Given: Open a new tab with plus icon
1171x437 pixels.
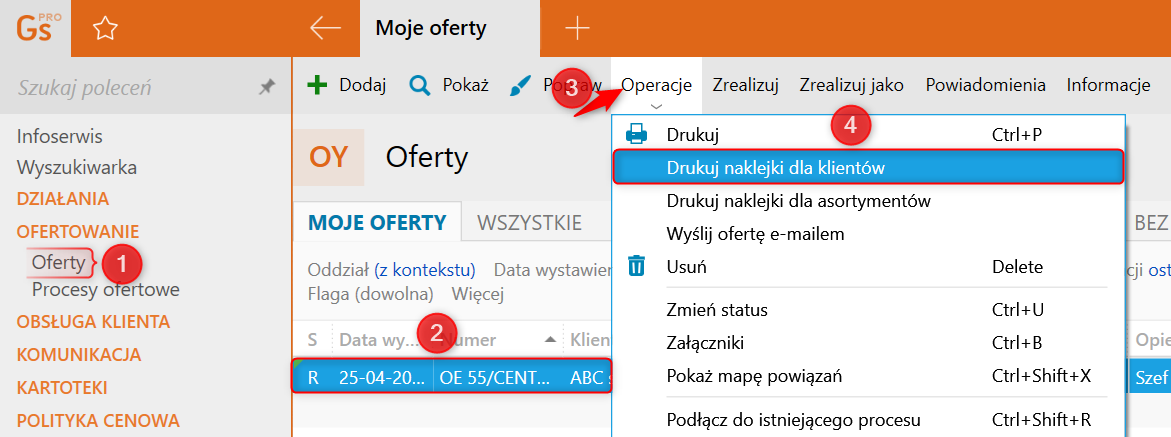Looking at the screenshot, I should 577,28.
